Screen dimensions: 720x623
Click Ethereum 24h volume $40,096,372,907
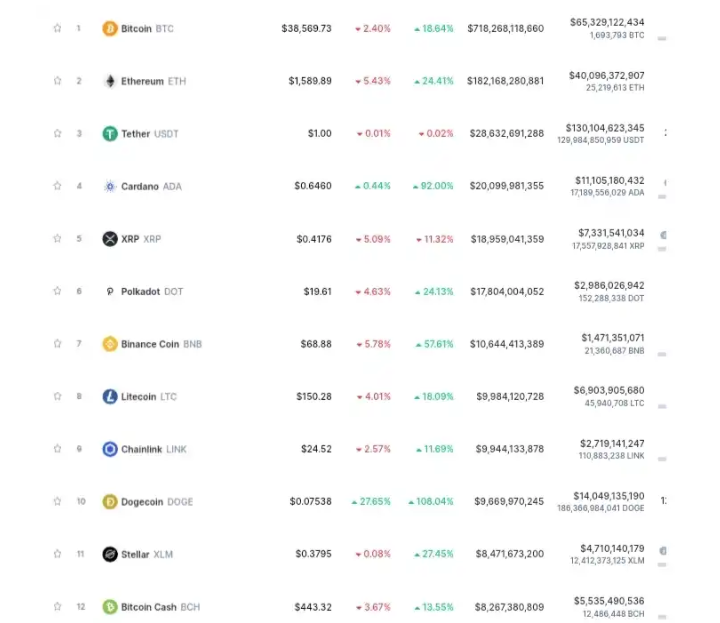[x=607, y=75]
